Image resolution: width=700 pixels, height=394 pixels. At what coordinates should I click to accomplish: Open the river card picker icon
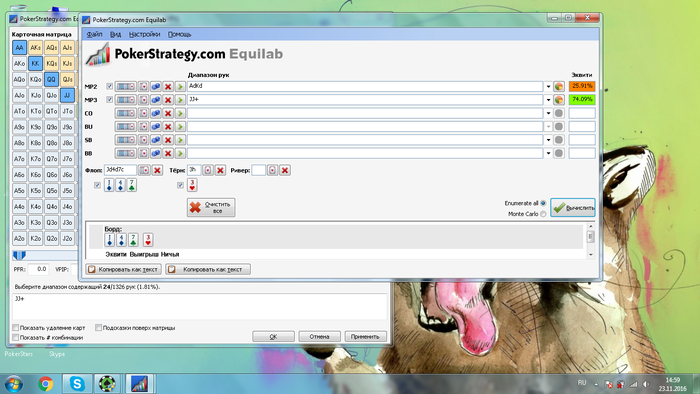click(x=272, y=170)
